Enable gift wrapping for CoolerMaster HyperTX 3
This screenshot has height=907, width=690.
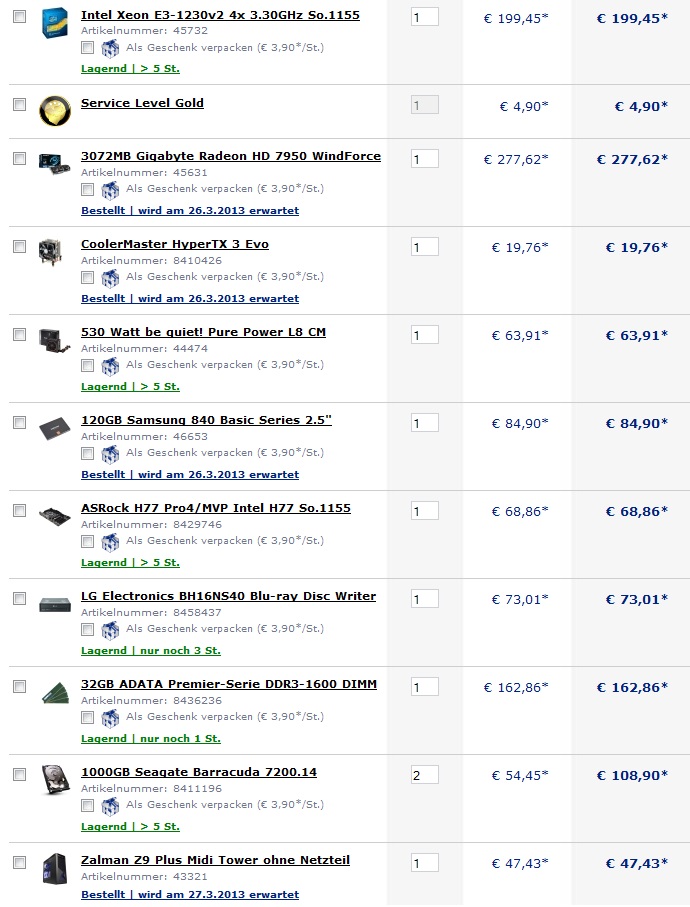tap(88, 277)
